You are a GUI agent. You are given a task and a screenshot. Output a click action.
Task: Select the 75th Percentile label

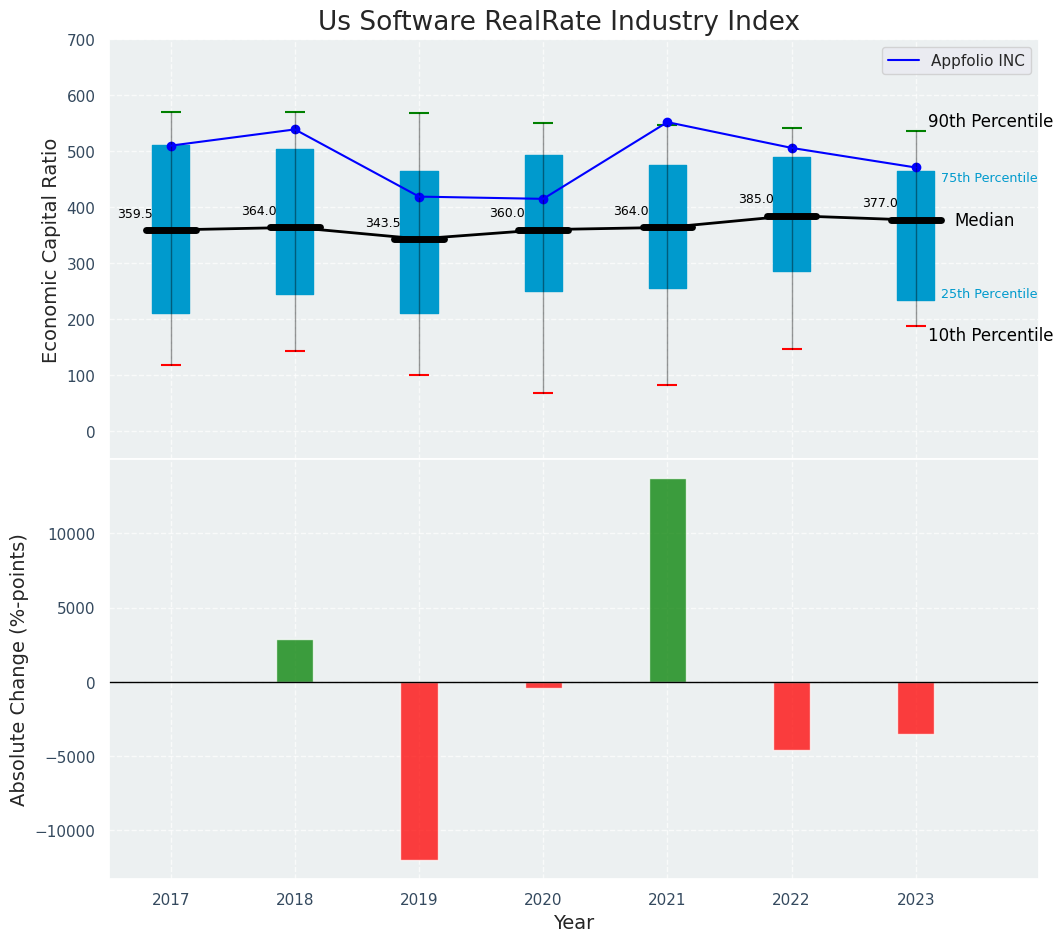pos(988,178)
